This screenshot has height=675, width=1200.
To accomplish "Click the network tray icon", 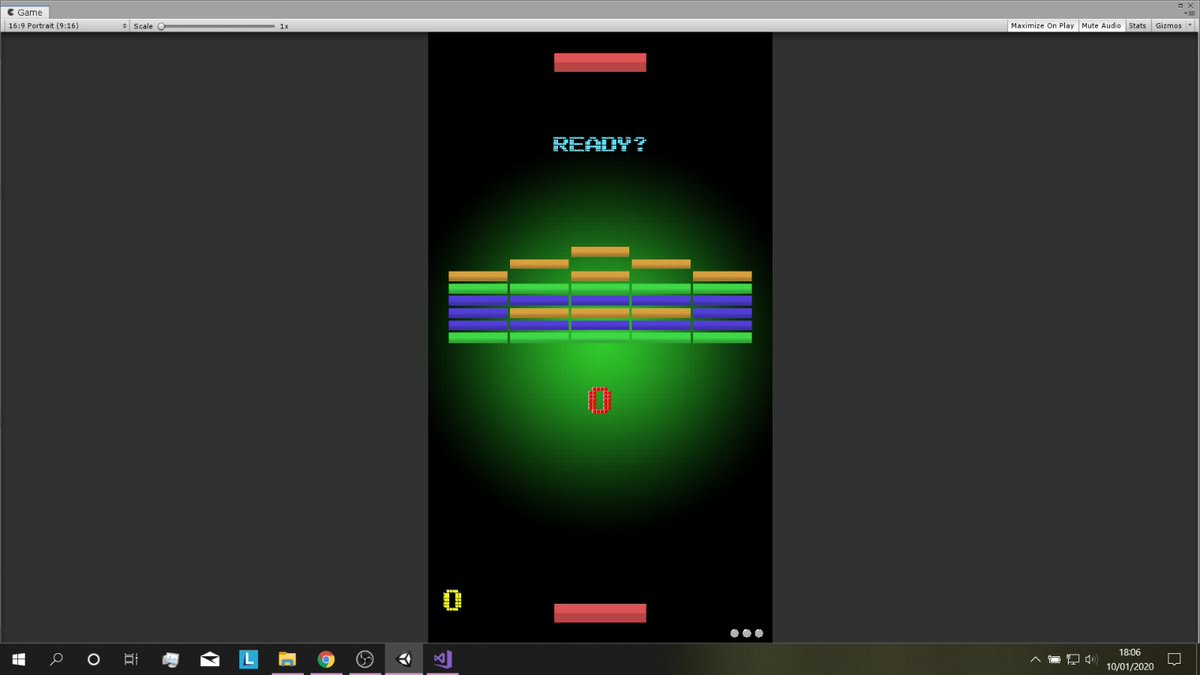I will [x=1073, y=660].
